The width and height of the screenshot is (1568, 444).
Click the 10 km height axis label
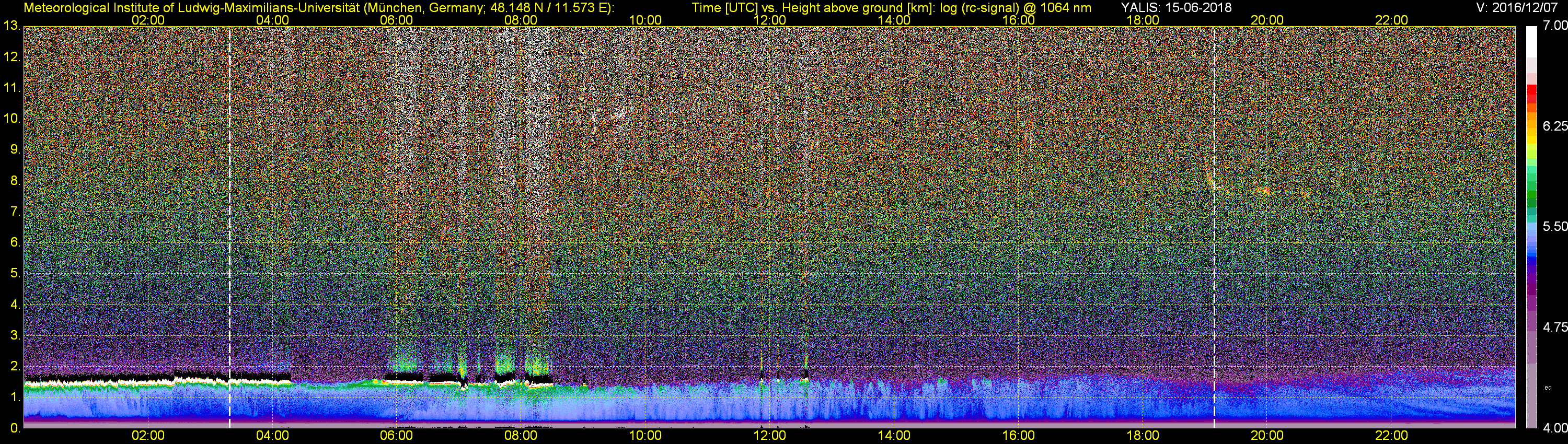click(11, 119)
